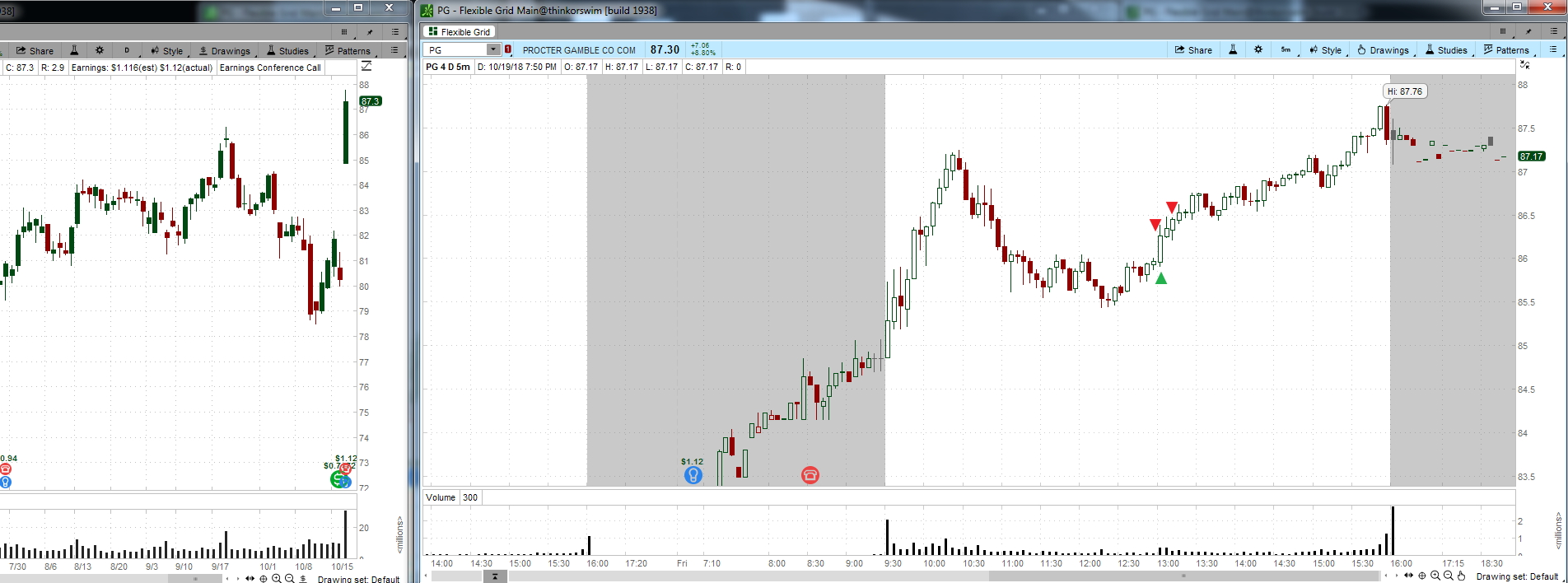Screen dimensions: 1568x583
Task: Click the Volume study label
Action: point(441,497)
